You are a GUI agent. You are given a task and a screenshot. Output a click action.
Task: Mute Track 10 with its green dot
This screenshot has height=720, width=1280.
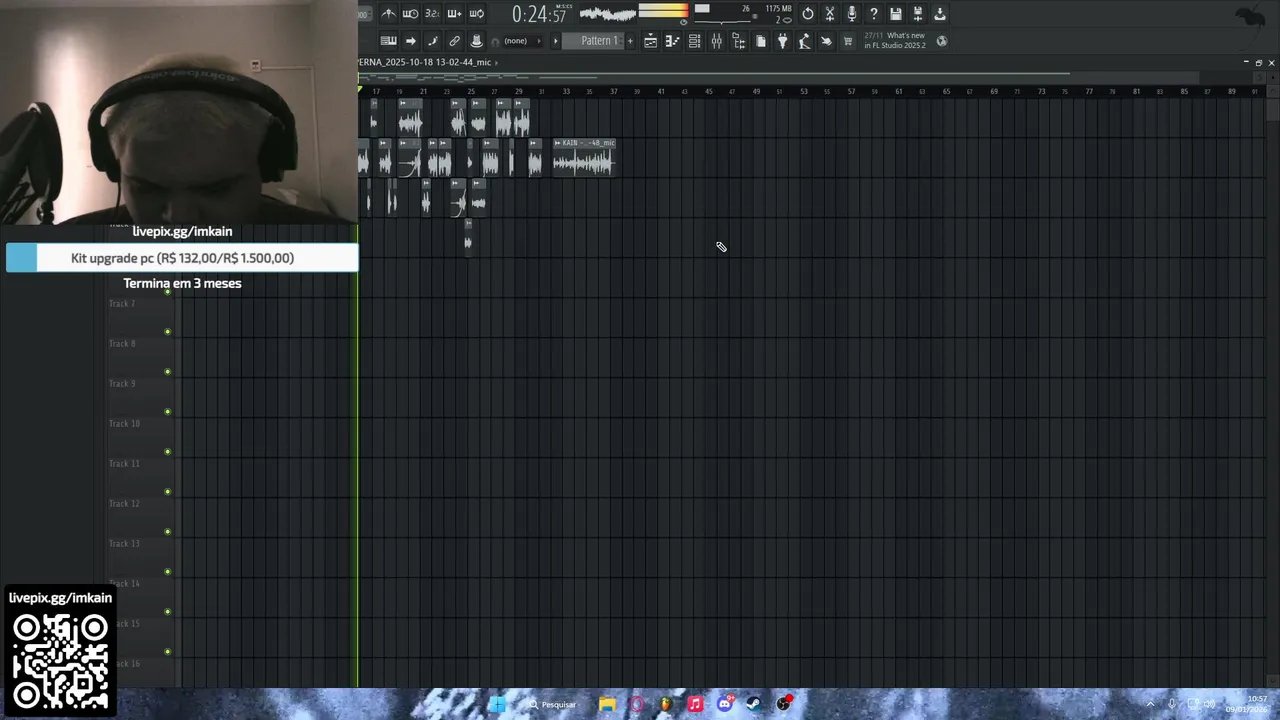(168, 452)
